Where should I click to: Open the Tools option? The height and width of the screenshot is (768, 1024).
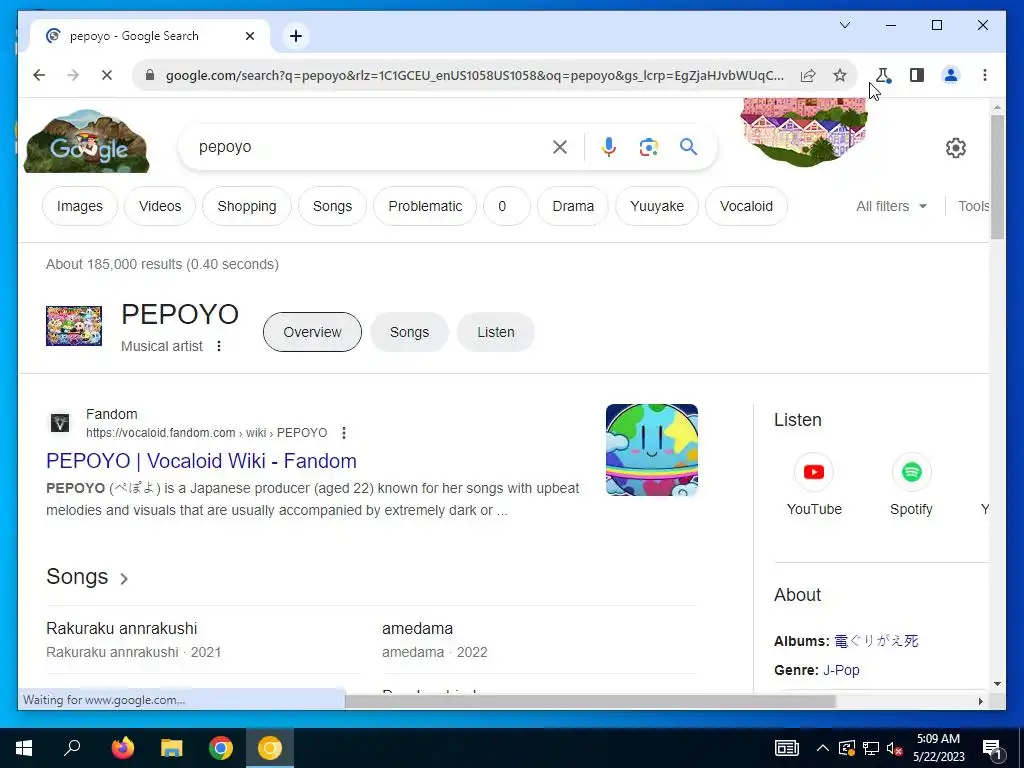coord(973,206)
